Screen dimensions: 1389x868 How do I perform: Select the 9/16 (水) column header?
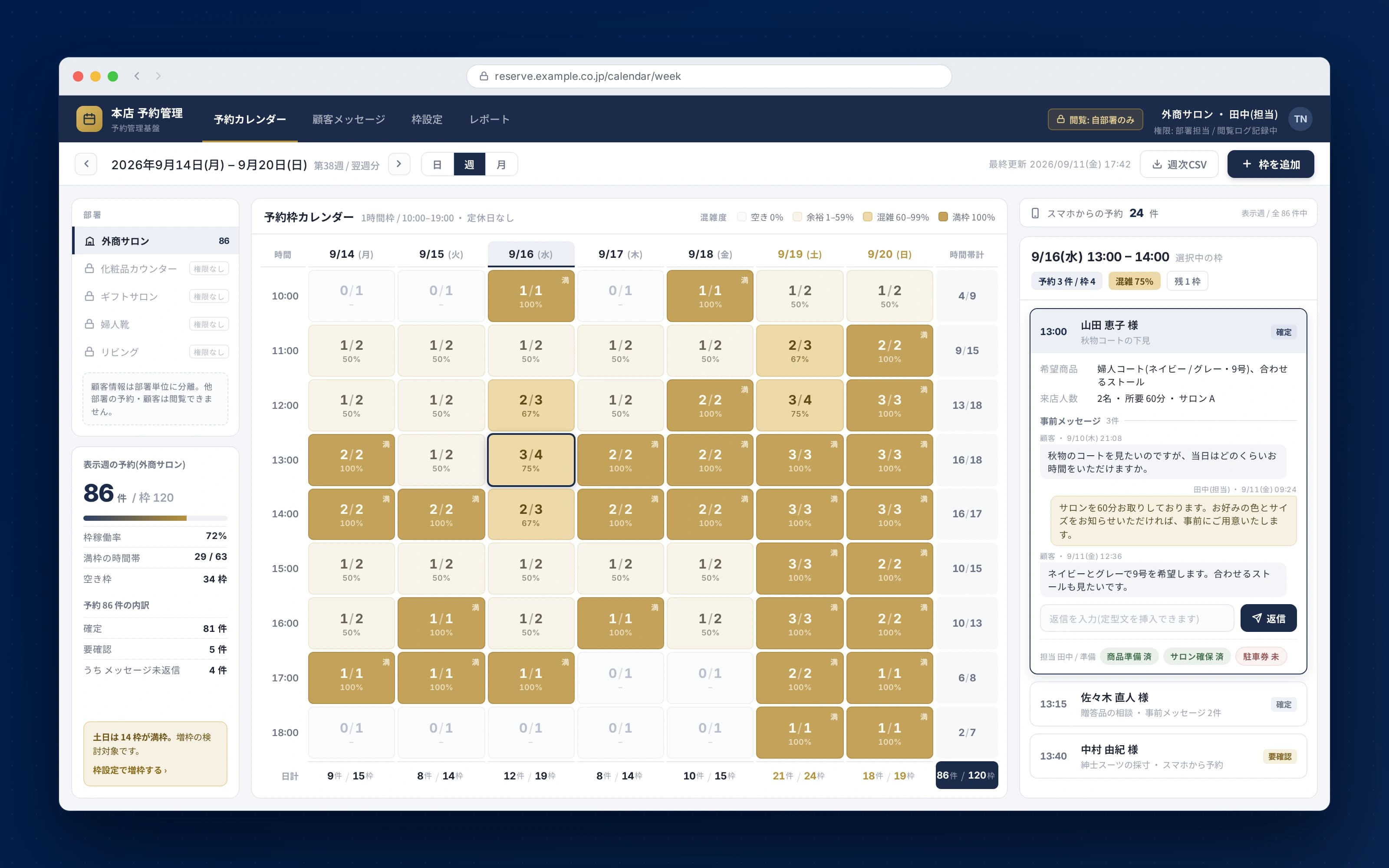click(531, 254)
